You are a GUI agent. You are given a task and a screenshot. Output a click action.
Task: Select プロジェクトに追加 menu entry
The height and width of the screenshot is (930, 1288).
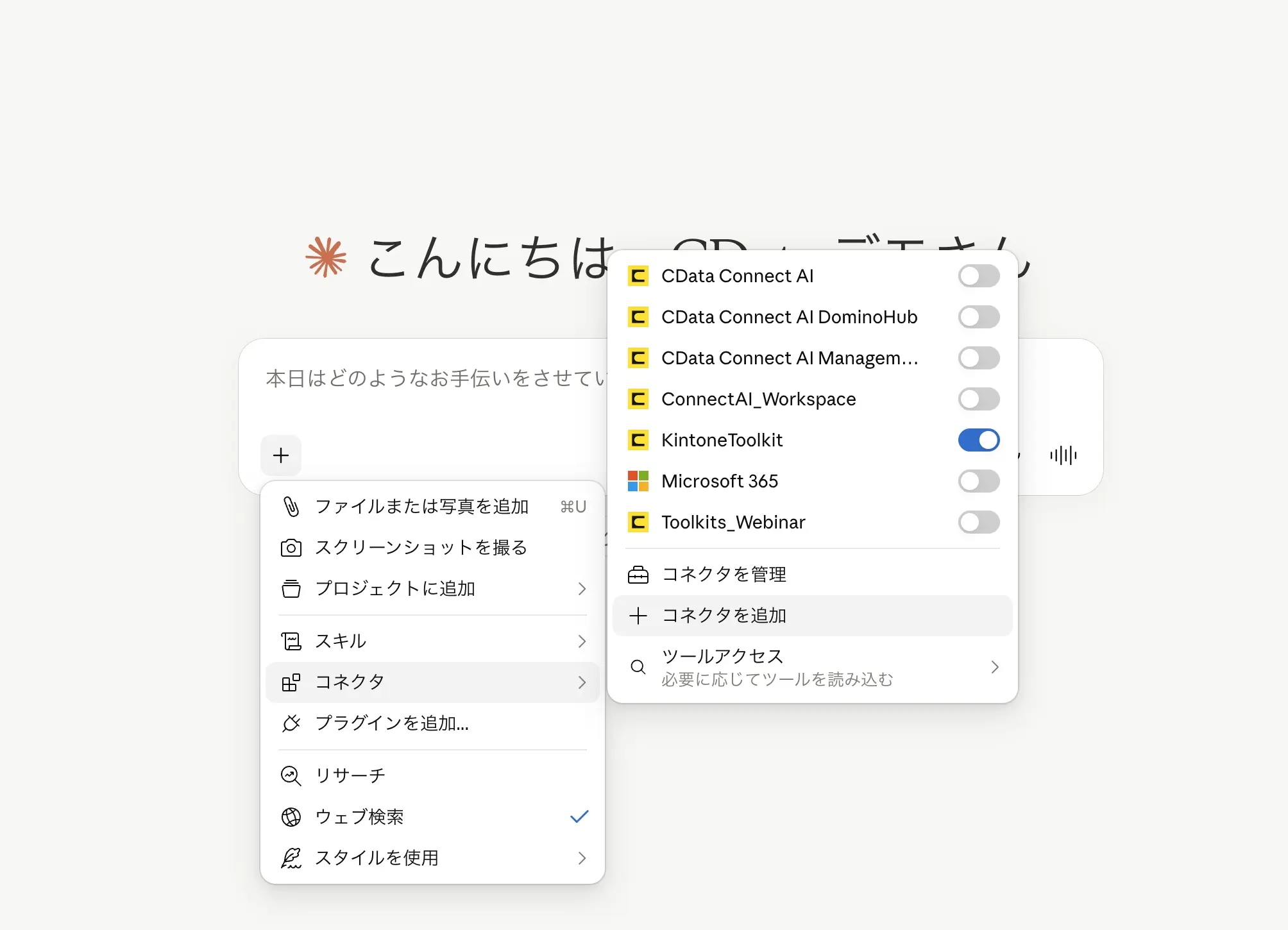[x=433, y=589]
